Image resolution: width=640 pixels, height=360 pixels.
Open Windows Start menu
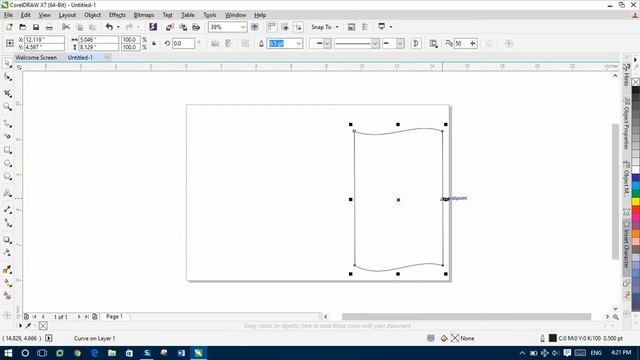[x=8, y=353]
